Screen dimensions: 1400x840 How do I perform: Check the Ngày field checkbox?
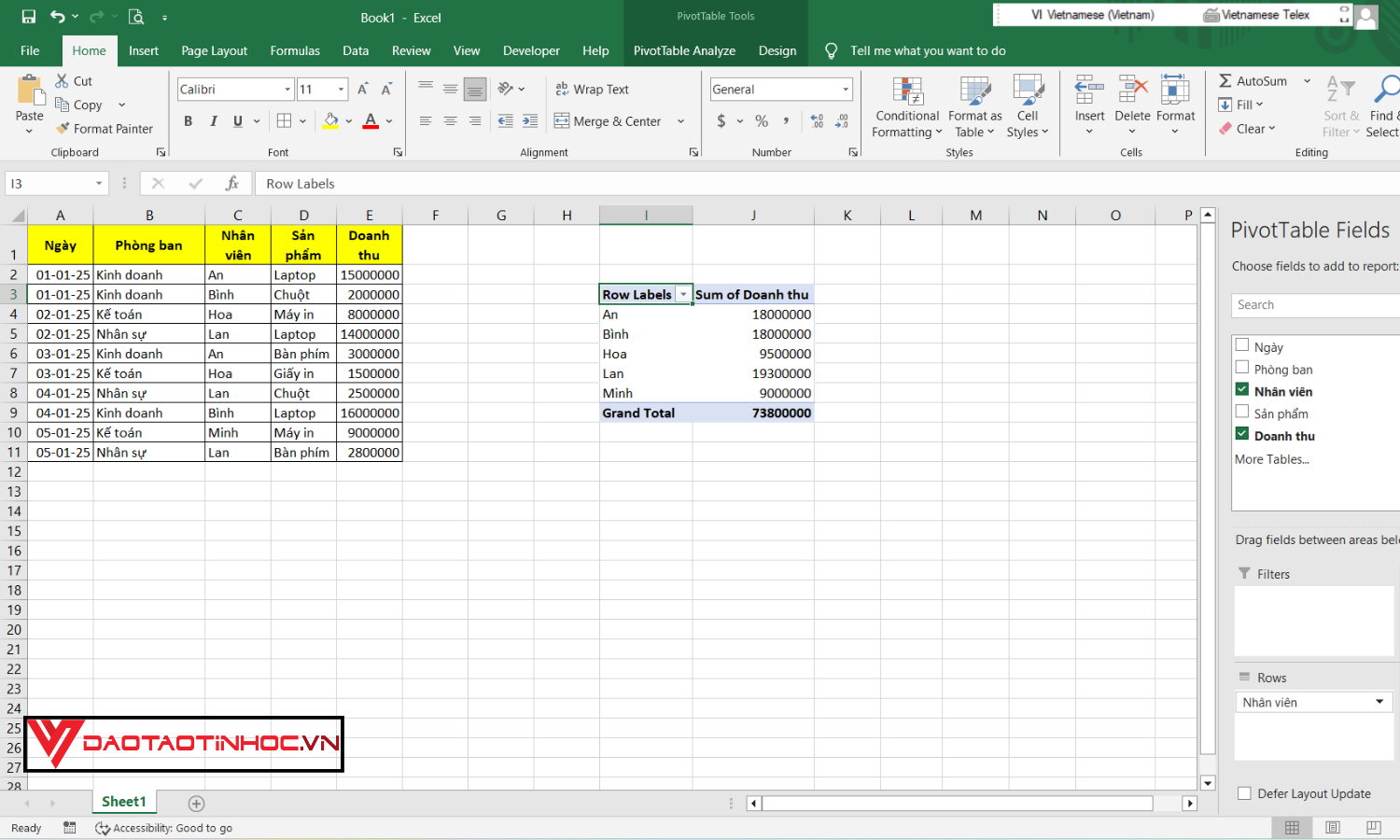1242,344
